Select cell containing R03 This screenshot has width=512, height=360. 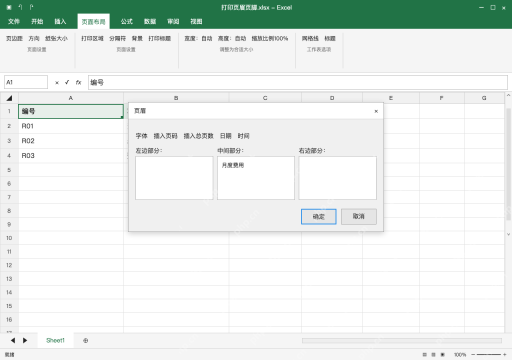pos(71,156)
